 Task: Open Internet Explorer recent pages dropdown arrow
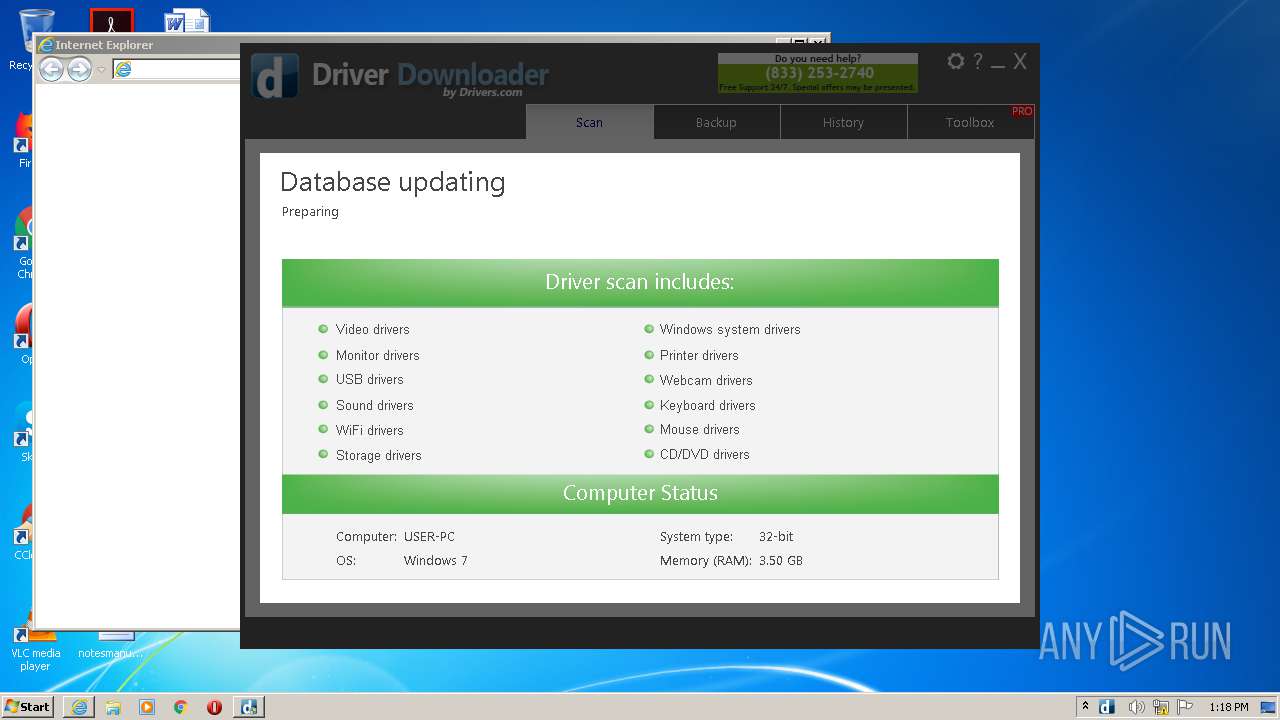pos(101,70)
